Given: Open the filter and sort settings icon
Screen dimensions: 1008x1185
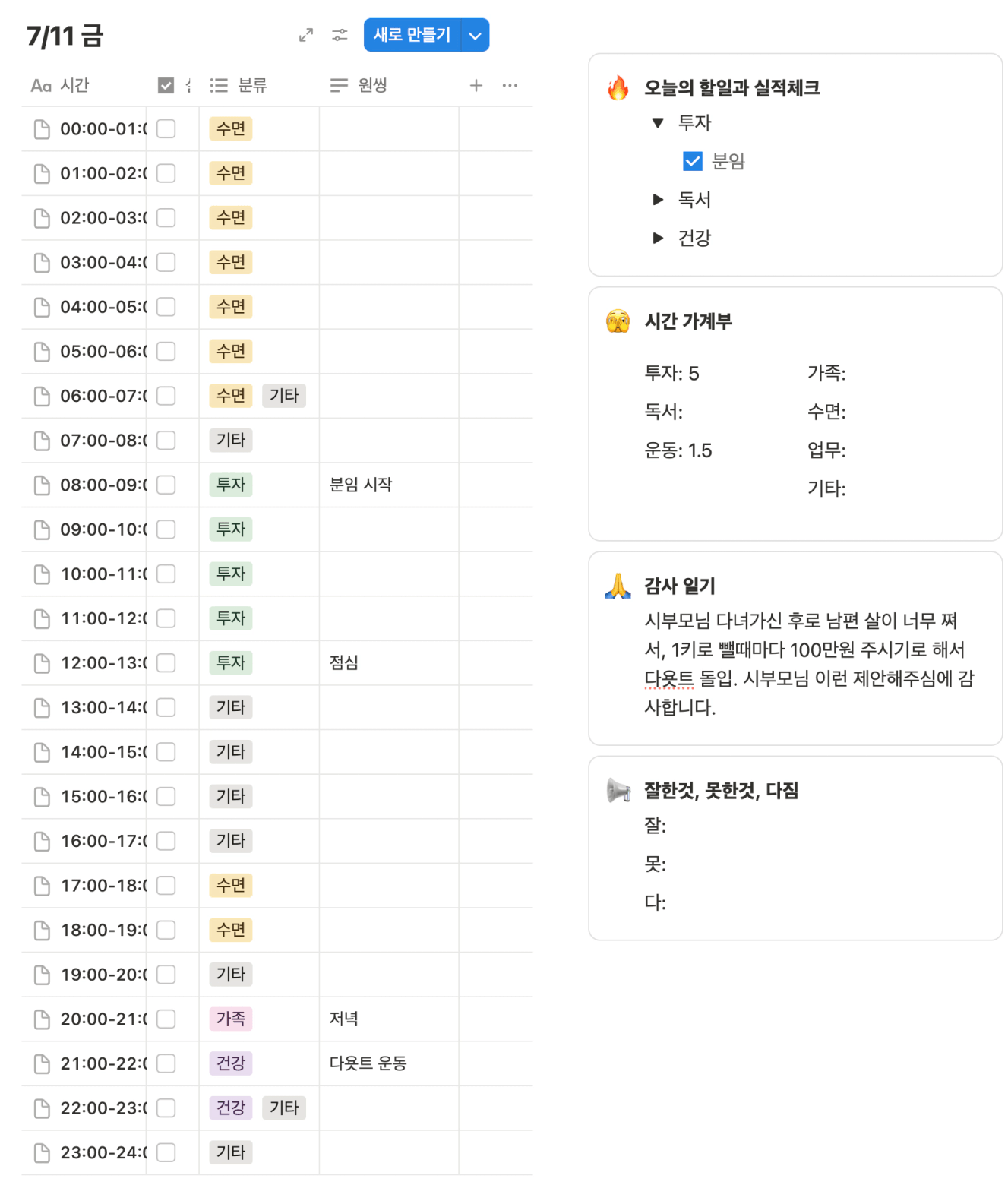Looking at the screenshot, I should tap(340, 35).
